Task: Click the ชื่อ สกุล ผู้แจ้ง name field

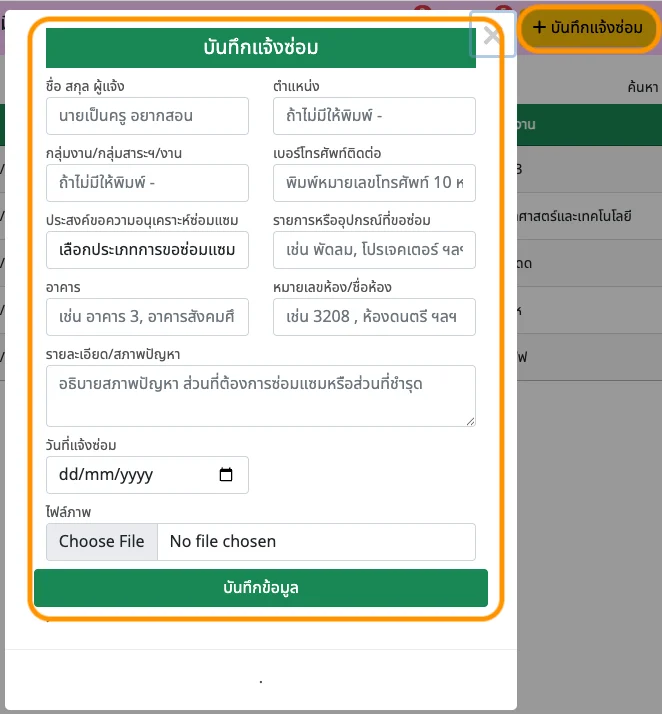Action: tap(147, 116)
